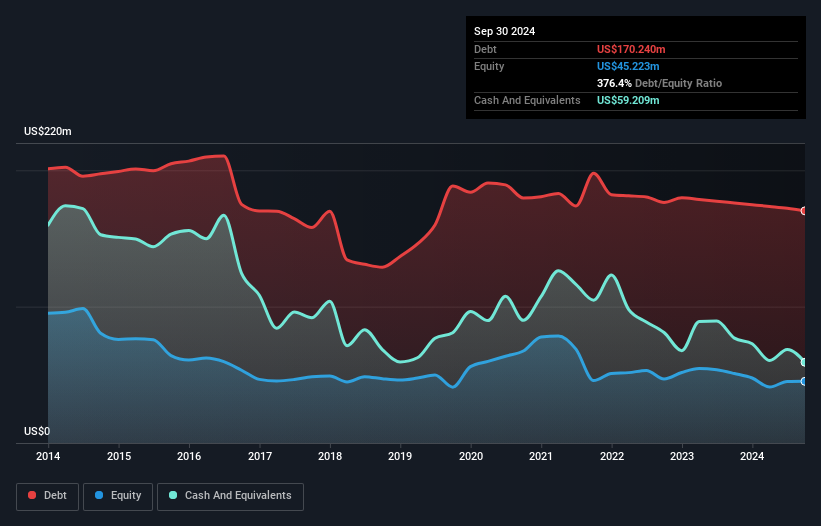
Task: Click the 2016 x-axis label
Action: 189,456
